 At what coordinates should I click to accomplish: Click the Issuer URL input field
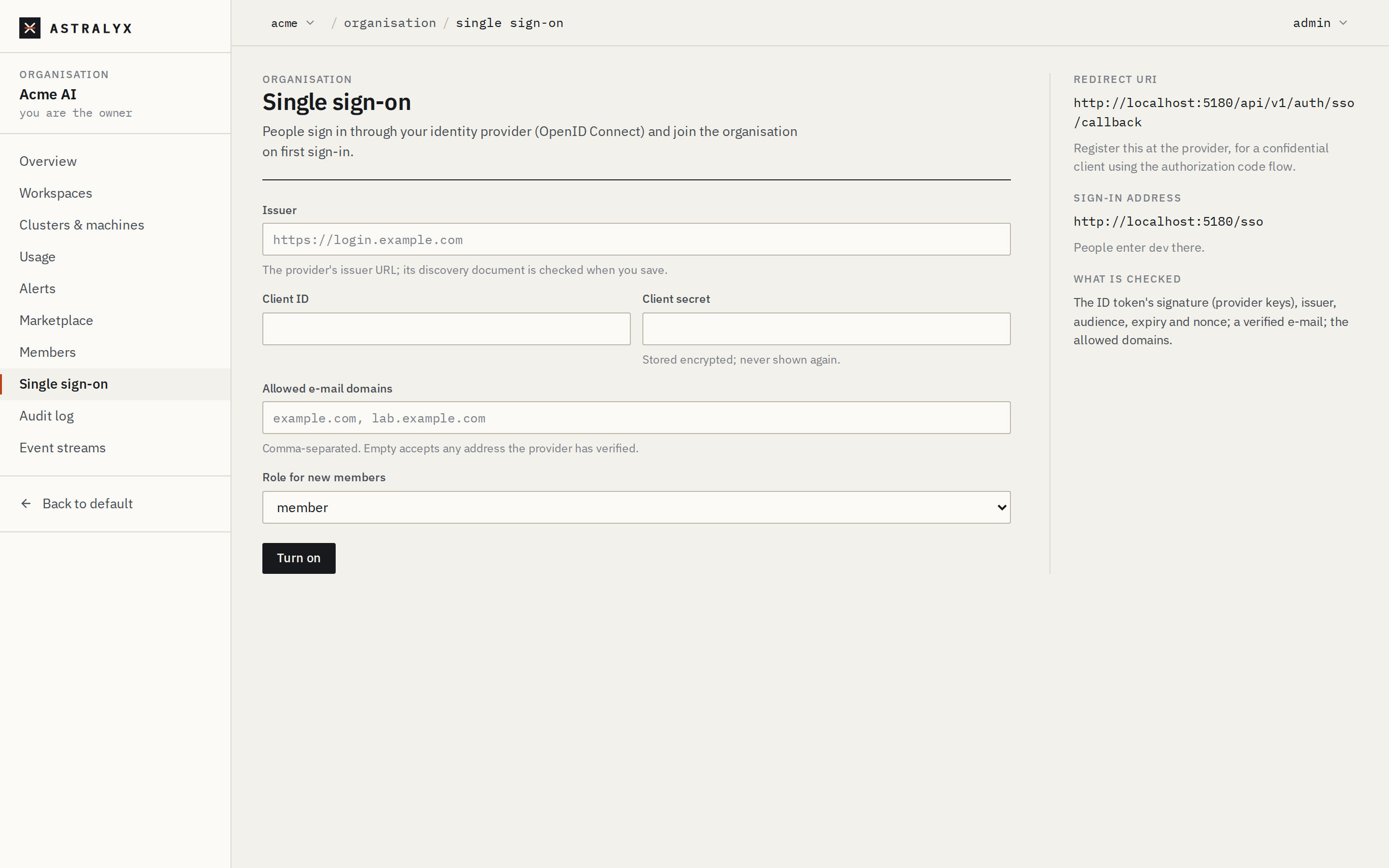pyautogui.click(x=636, y=239)
